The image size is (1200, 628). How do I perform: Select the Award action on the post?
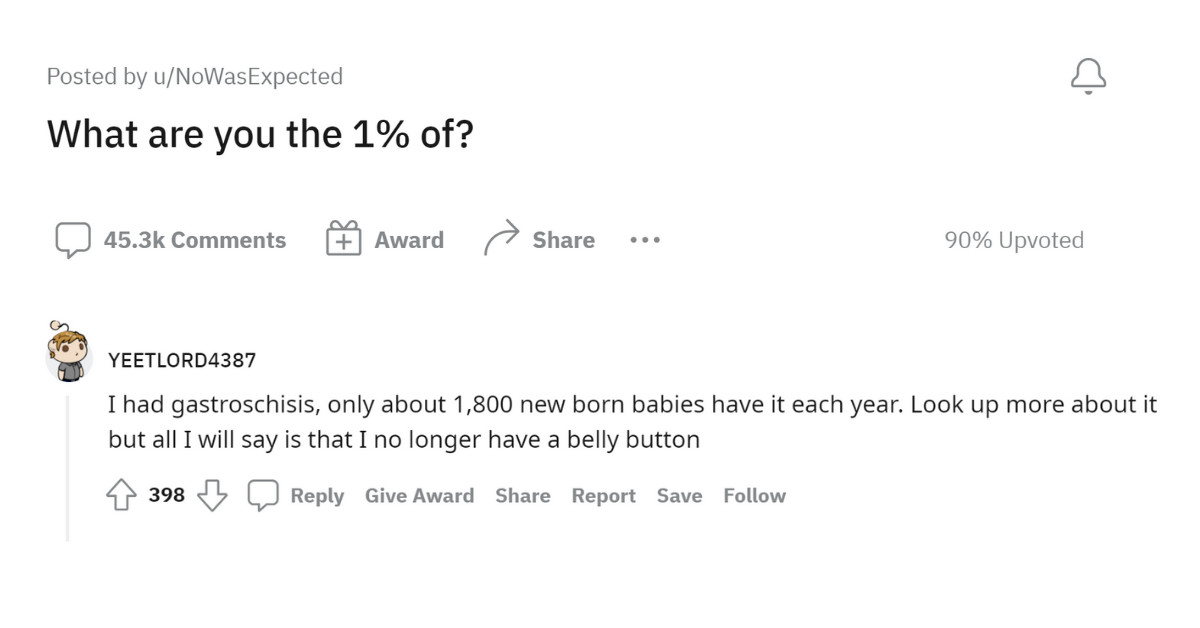tap(409, 239)
